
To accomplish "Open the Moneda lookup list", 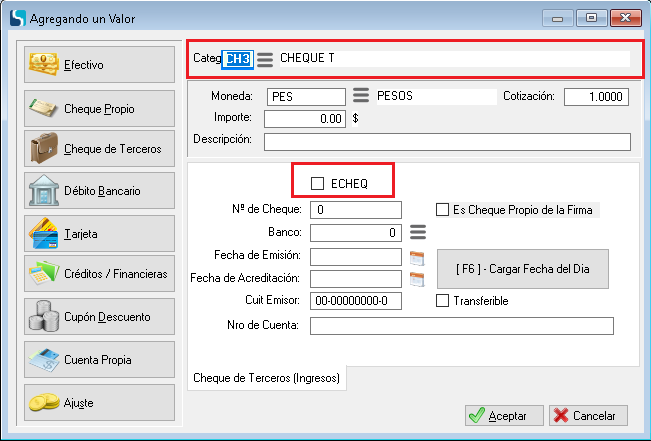I will [361, 97].
